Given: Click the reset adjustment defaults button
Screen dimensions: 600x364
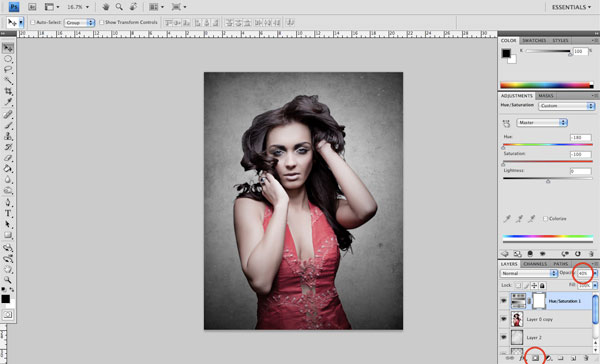Looking at the screenshot, I should (x=577, y=254).
